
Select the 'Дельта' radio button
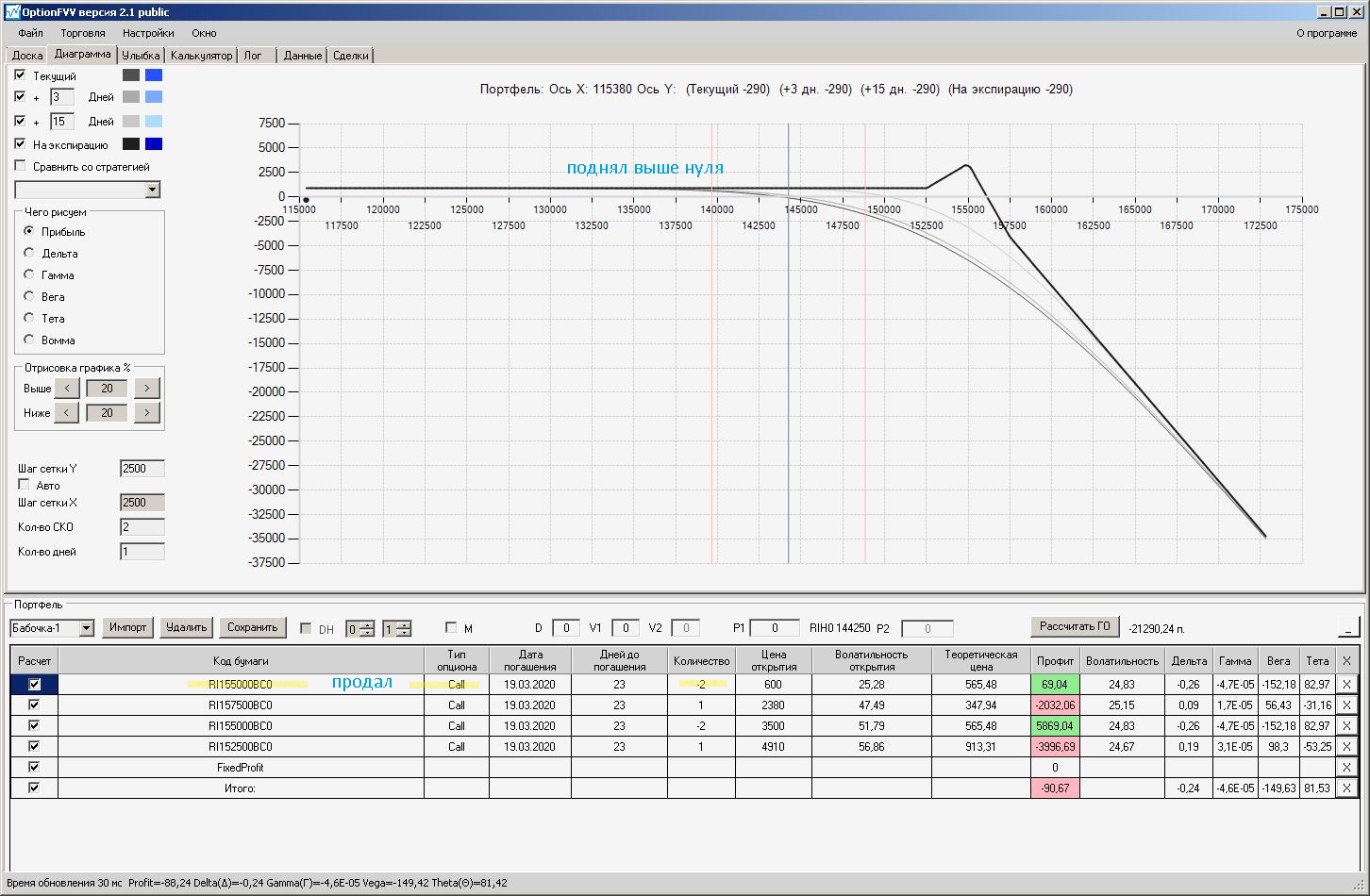[29, 253]
